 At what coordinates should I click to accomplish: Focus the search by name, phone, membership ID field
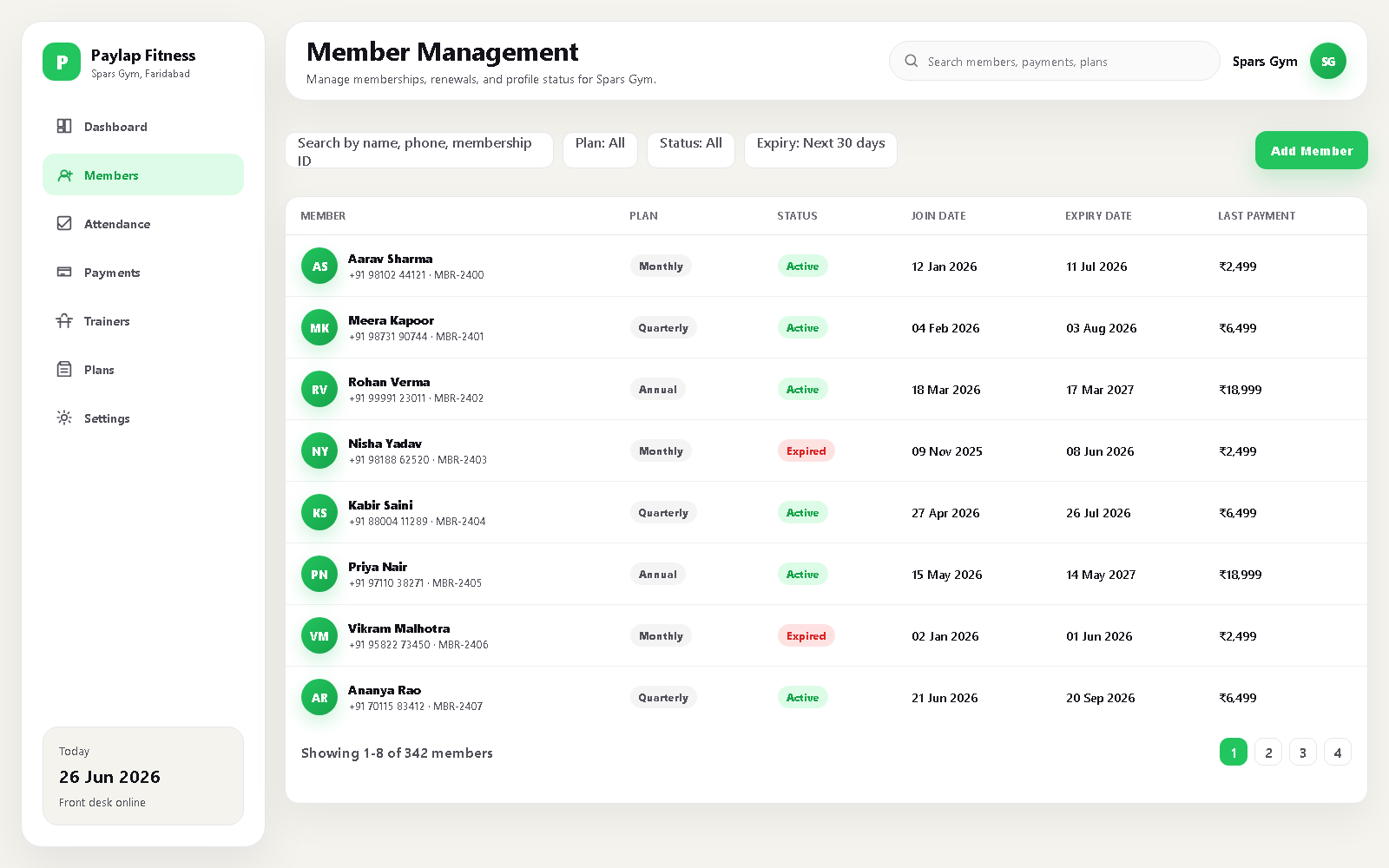click(419, 150)
